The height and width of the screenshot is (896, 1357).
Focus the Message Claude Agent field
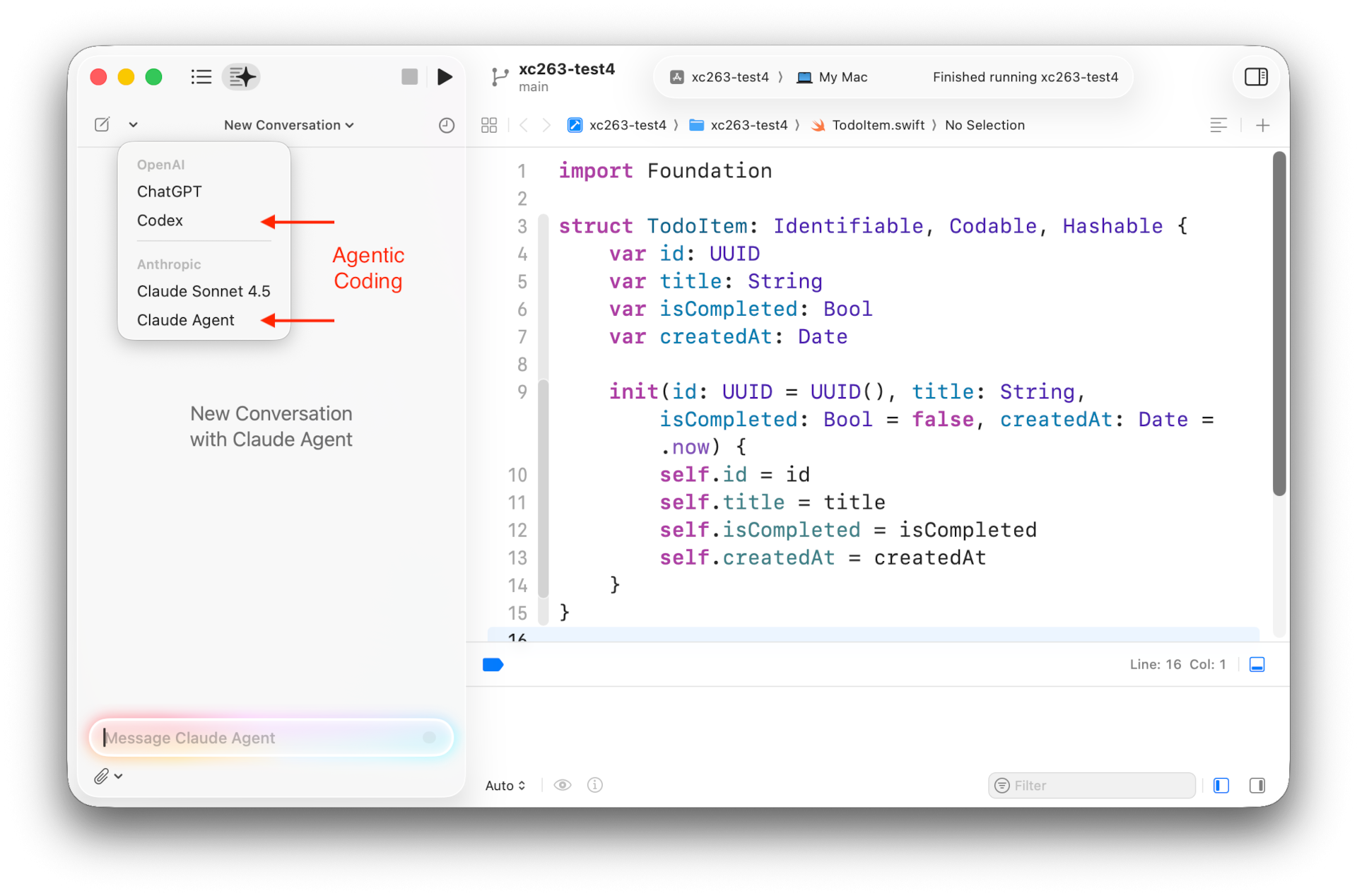[x=262, y=738]
